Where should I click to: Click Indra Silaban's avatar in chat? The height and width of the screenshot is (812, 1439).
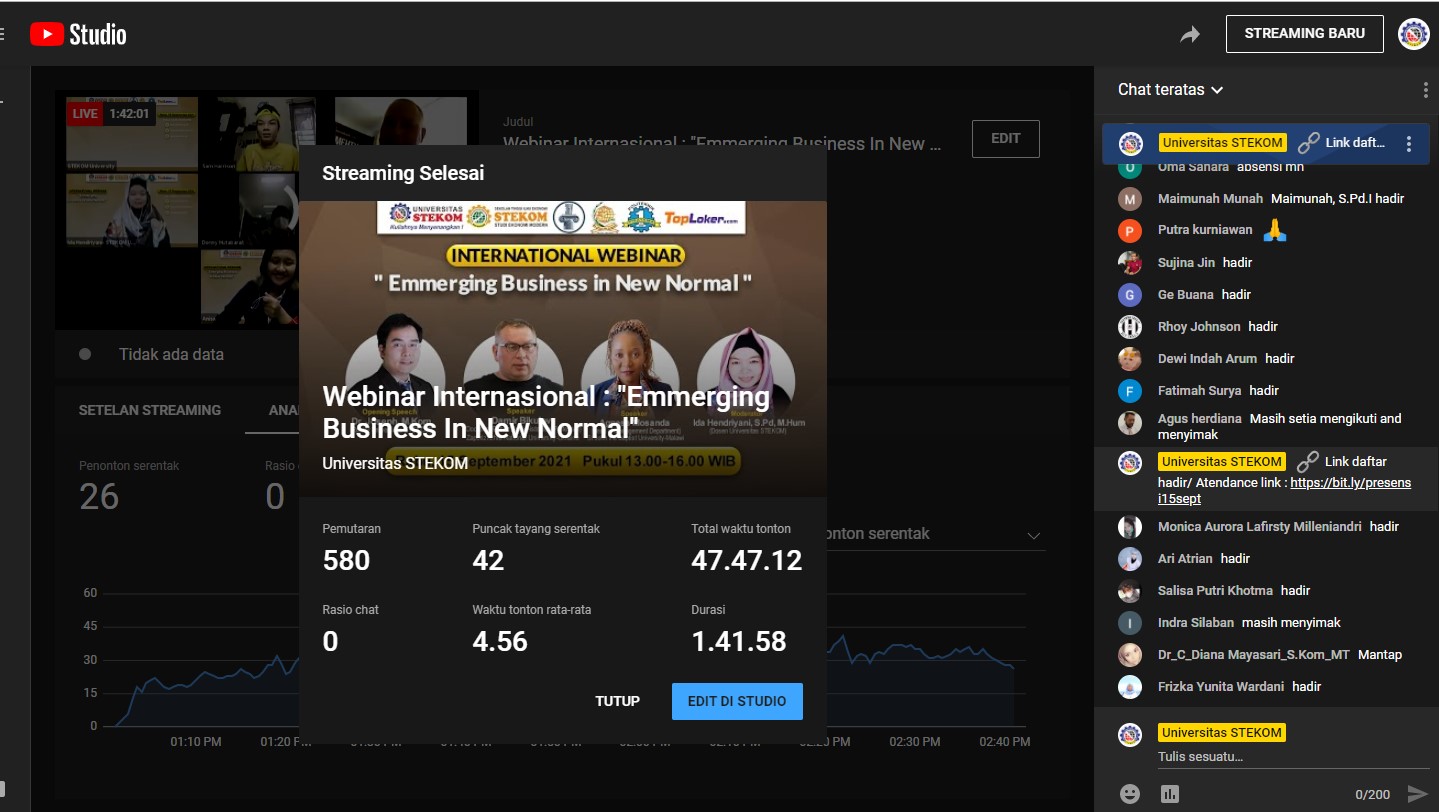(1130, 623)
